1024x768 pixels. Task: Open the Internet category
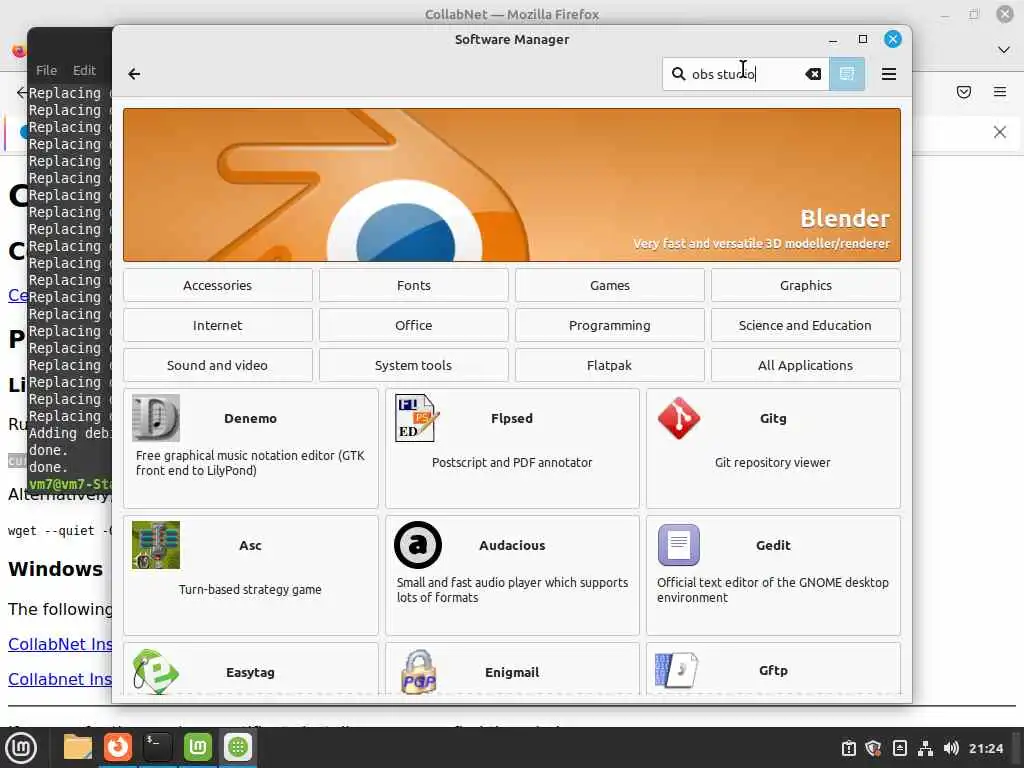coord(217,325)
